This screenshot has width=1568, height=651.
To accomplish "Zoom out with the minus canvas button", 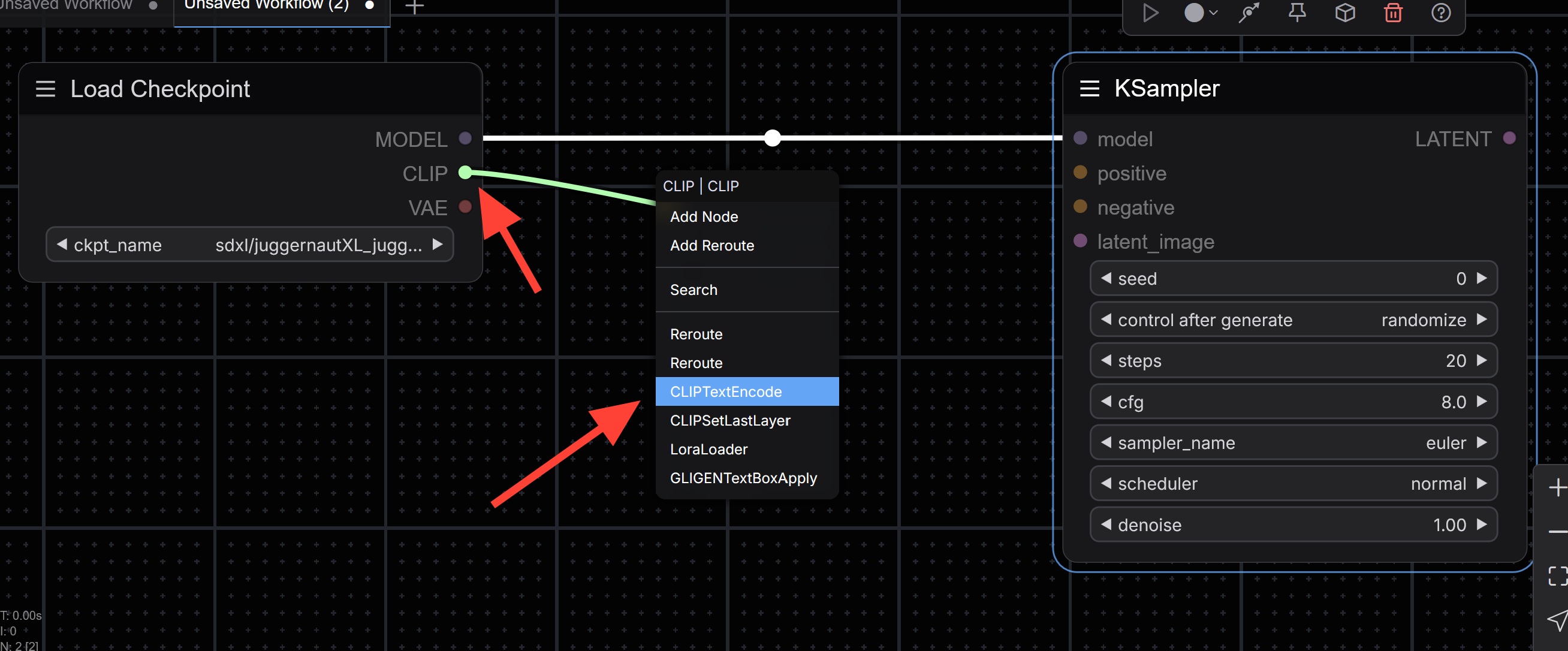I will click(1557, 532).
